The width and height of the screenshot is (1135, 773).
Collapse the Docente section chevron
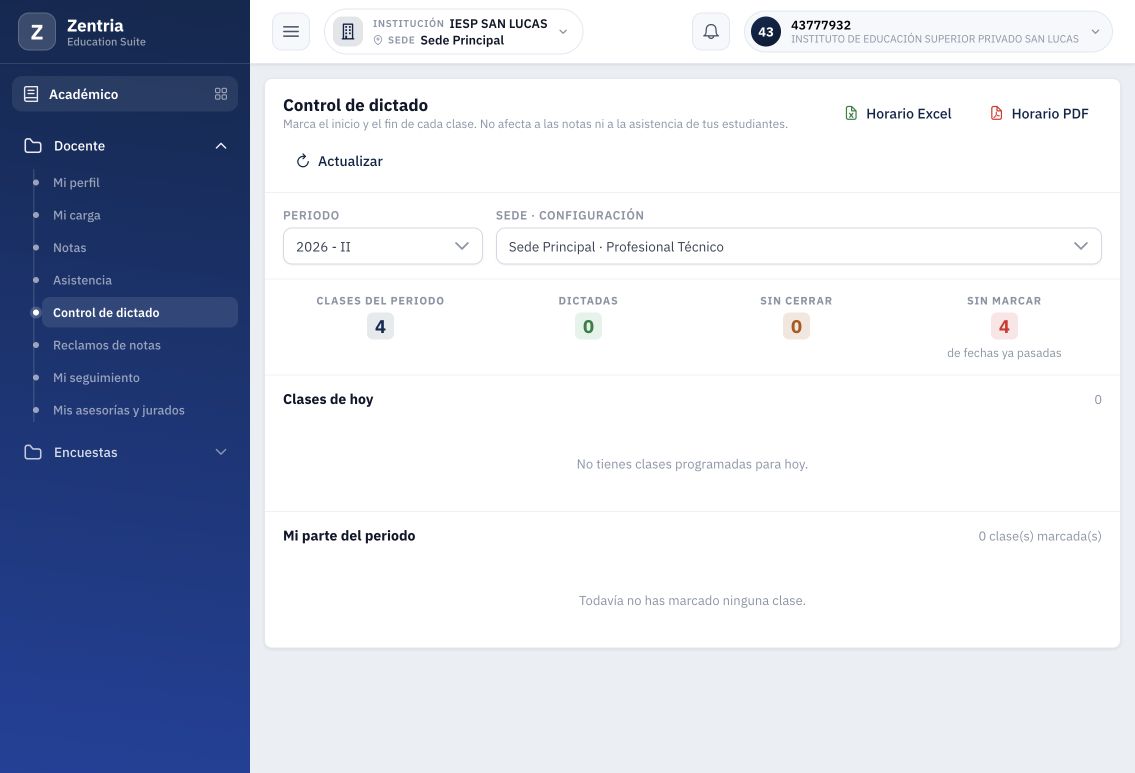click(221, 145)
